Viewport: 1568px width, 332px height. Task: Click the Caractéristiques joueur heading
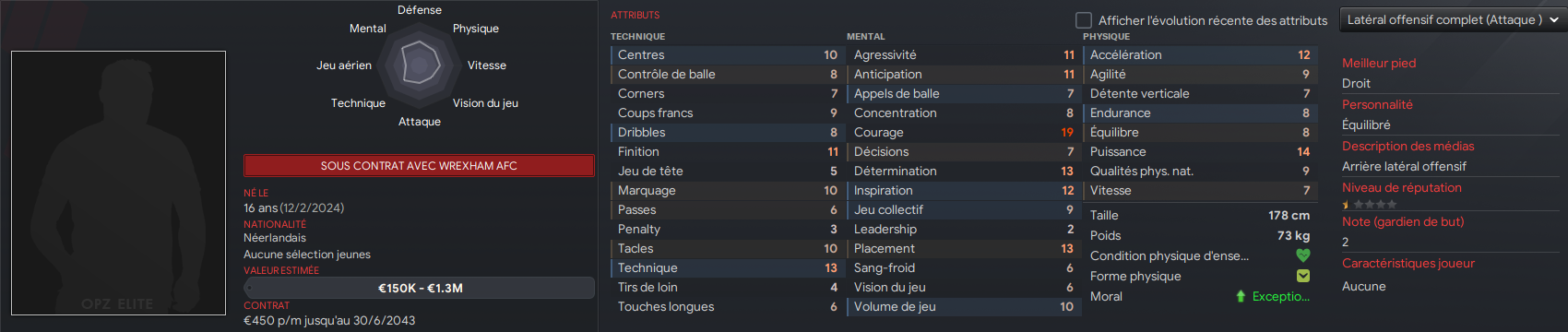point(1408,263)
